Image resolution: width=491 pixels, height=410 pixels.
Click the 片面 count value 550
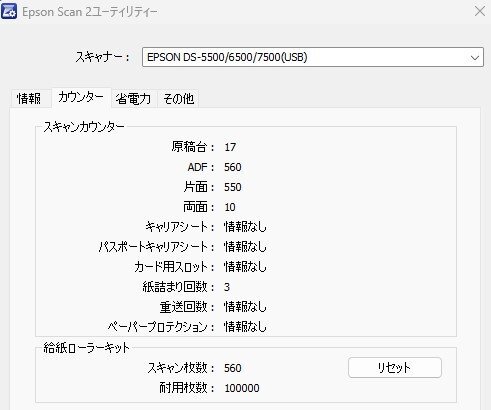pos(233,187)
